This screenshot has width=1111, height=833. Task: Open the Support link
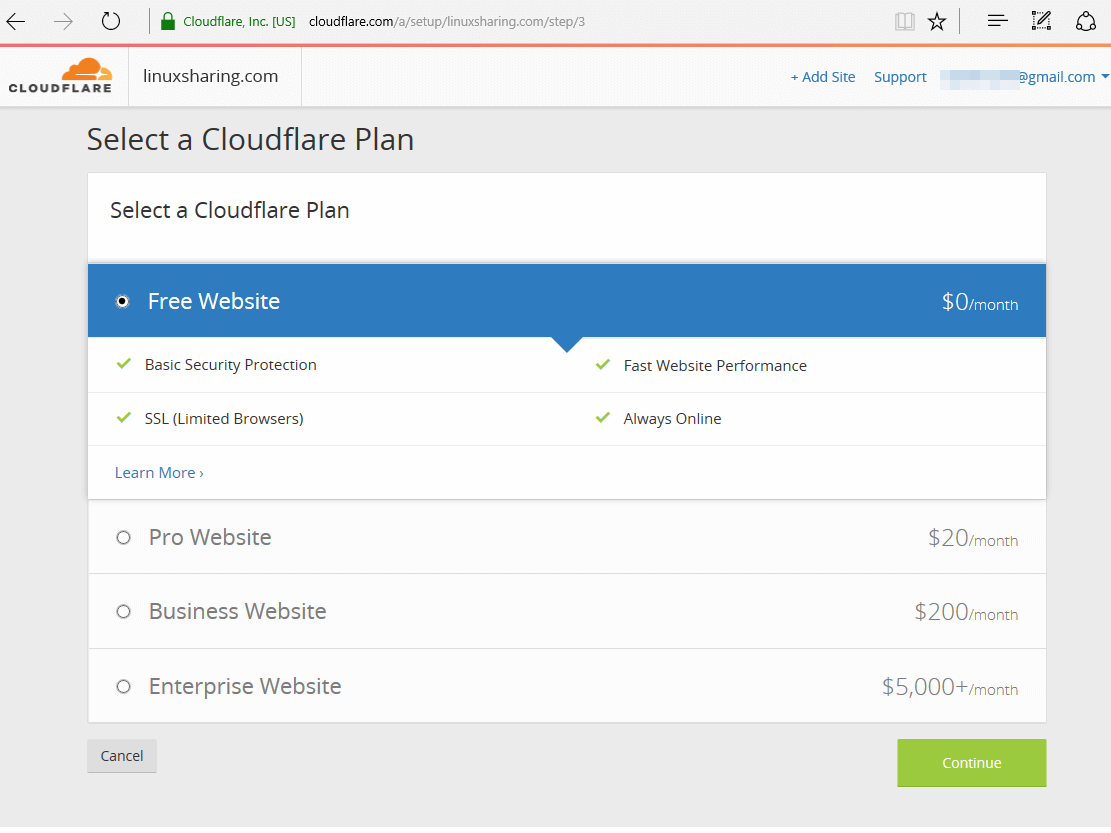(x=900, y=77)
